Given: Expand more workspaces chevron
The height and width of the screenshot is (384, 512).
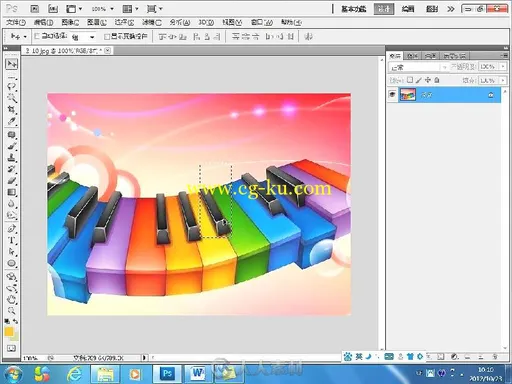Looking at the screenshot, I should 451,9.
